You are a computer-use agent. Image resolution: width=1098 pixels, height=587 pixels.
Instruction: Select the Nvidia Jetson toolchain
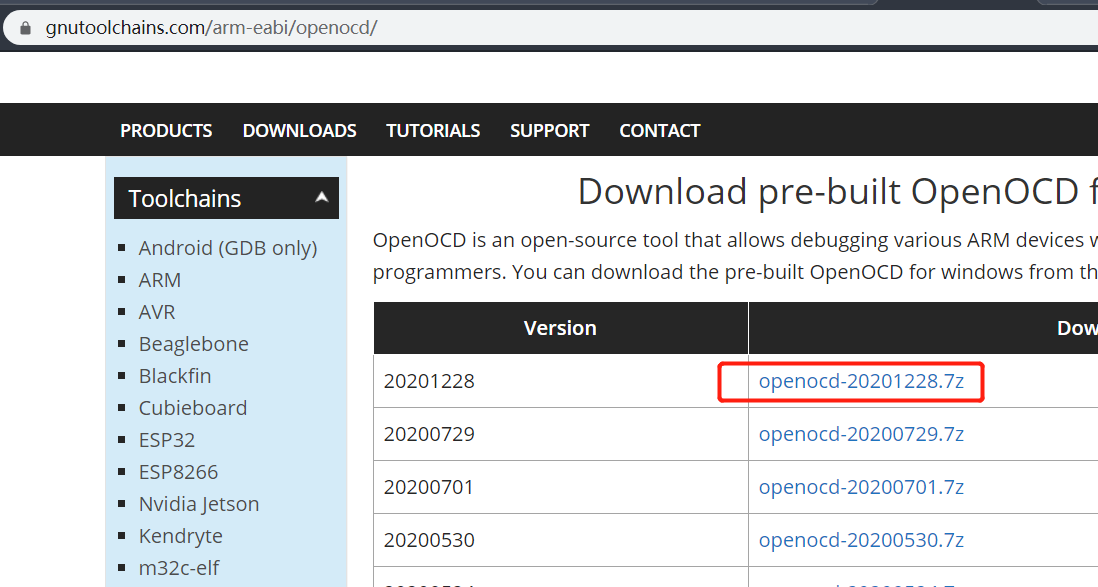(x=199, y=504)
